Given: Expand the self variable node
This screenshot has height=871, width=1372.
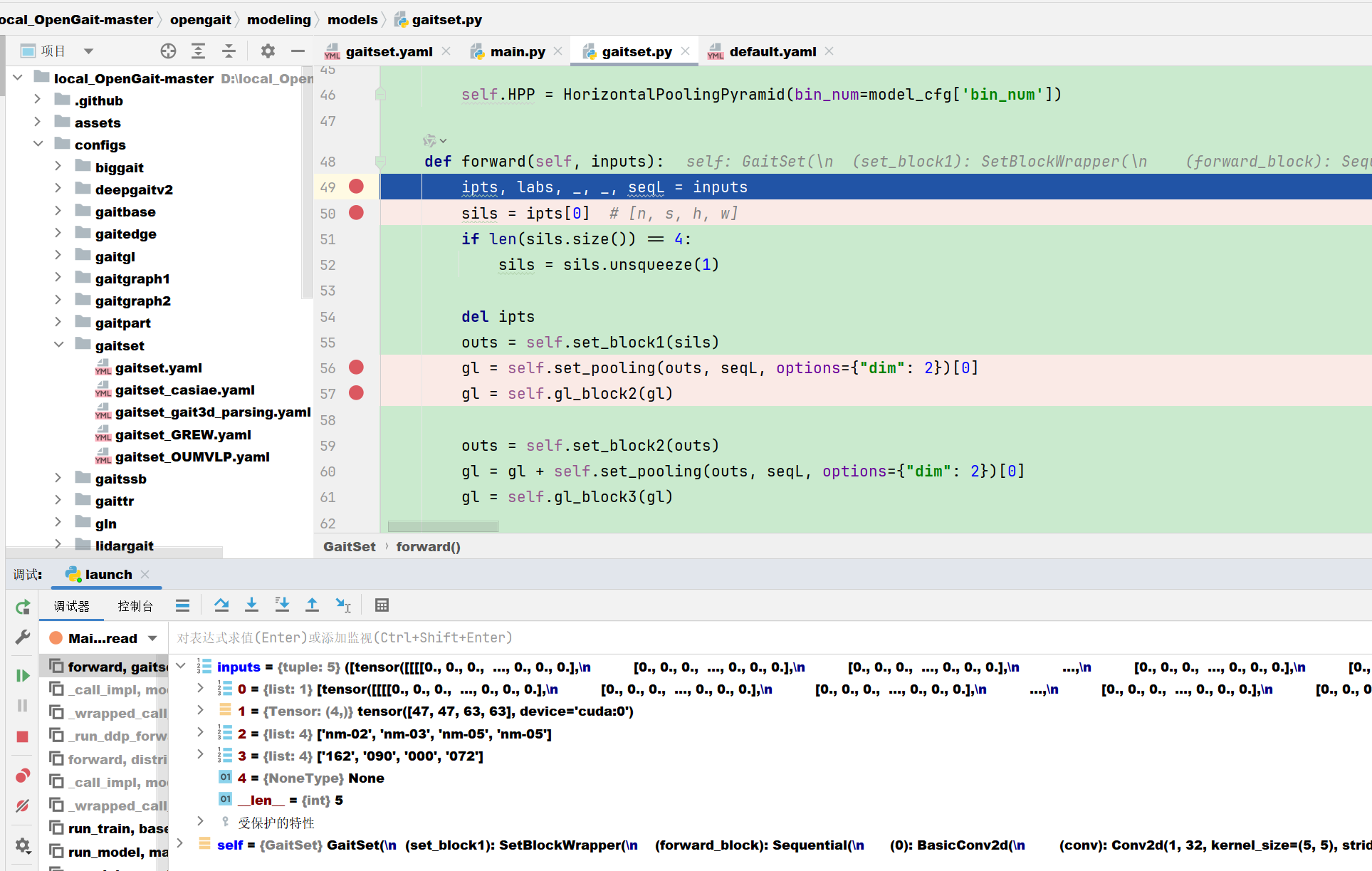Looking at the screenshot, I should coord(180,844).
